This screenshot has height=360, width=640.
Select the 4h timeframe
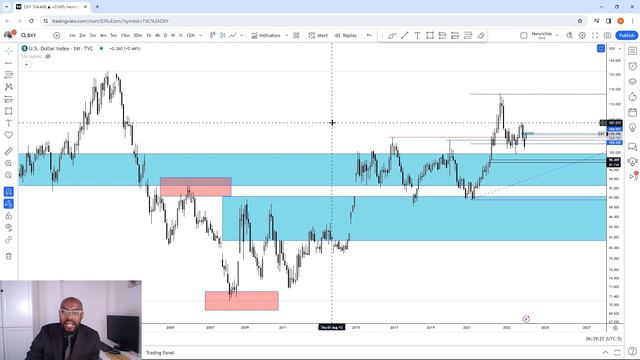[157, 36]
